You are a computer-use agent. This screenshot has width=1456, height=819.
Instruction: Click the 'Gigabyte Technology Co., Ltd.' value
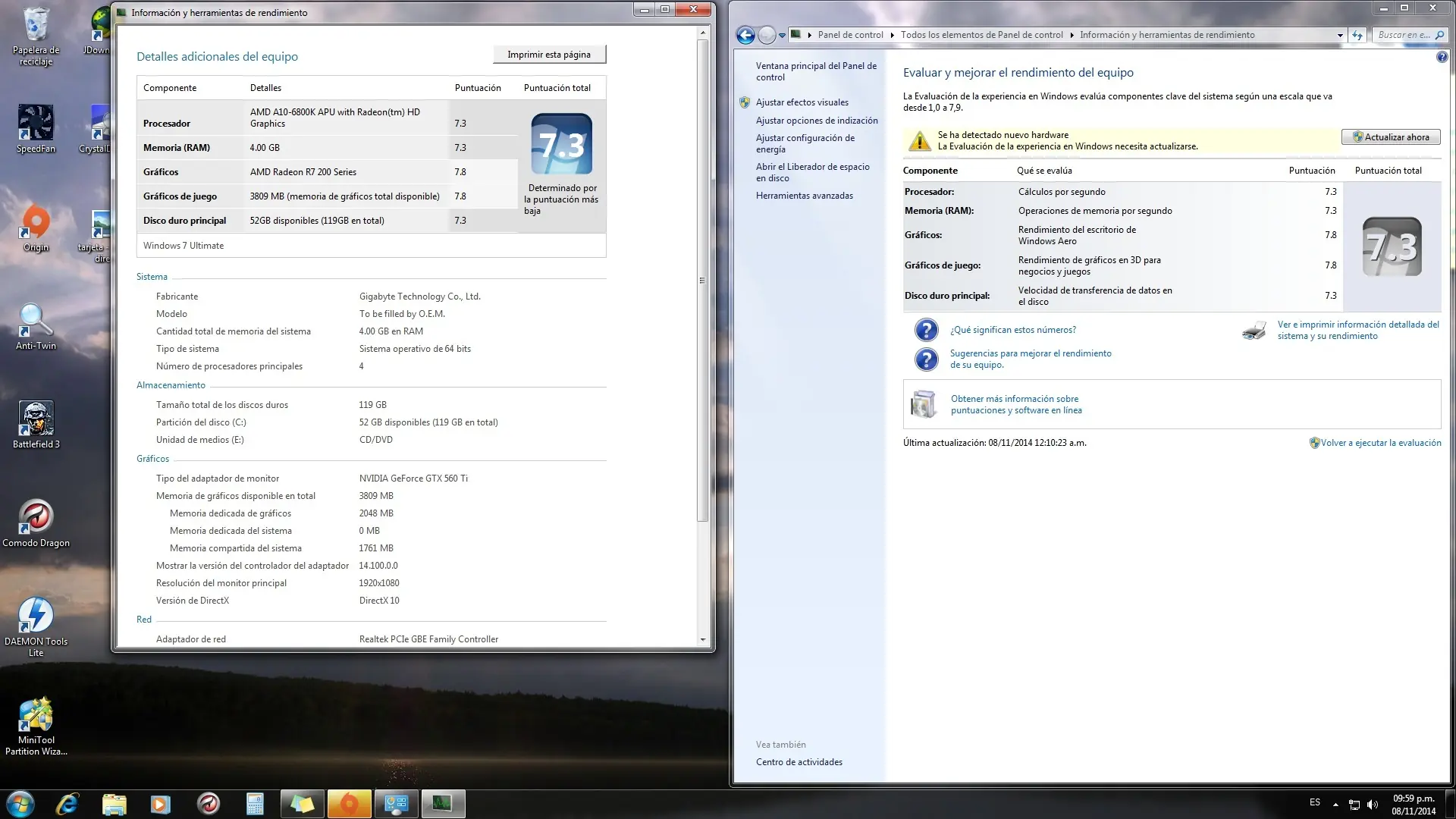pyautogui.click(x=419, y=297)
